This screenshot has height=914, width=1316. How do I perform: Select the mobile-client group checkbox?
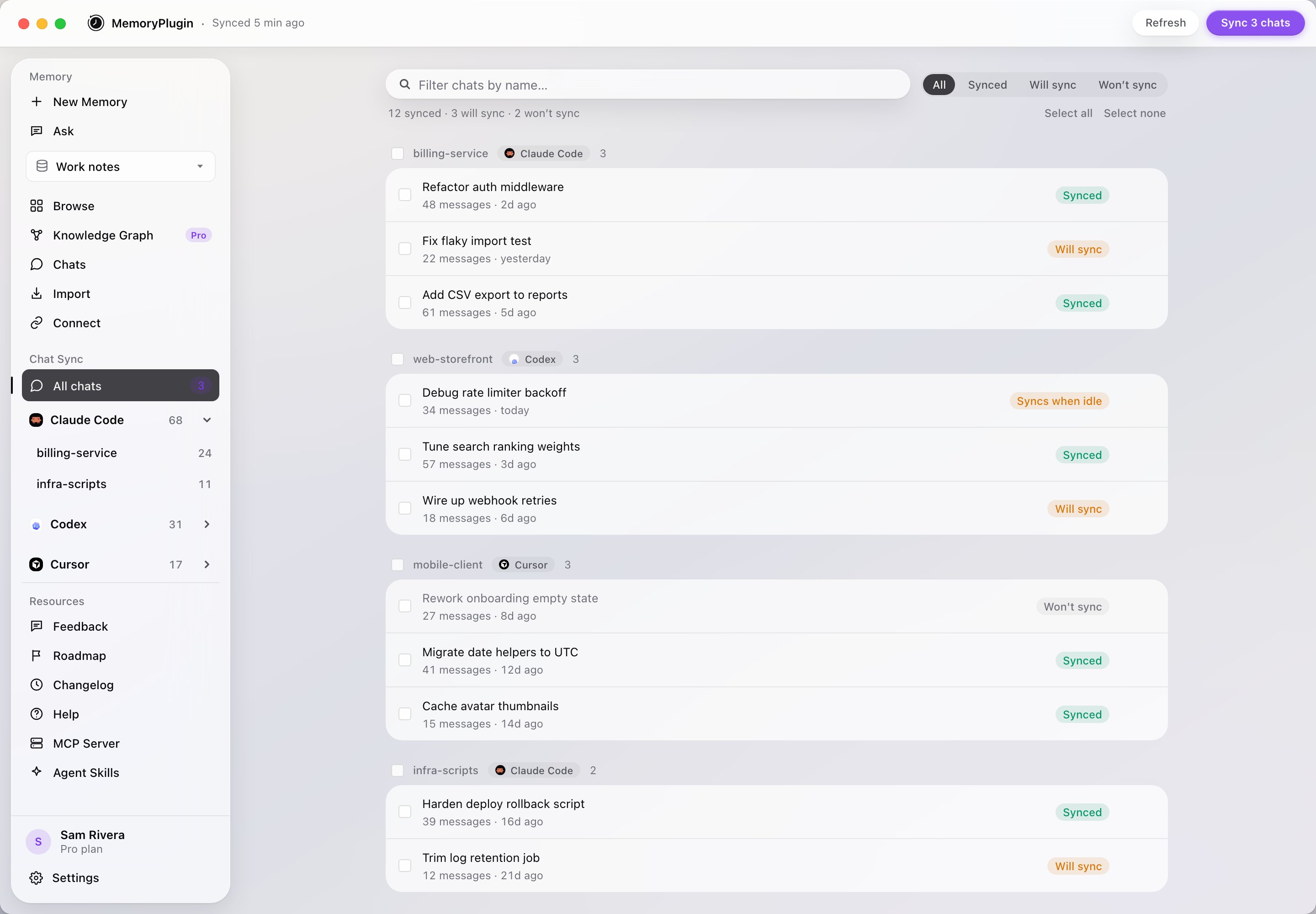click(x=398, y=565)
